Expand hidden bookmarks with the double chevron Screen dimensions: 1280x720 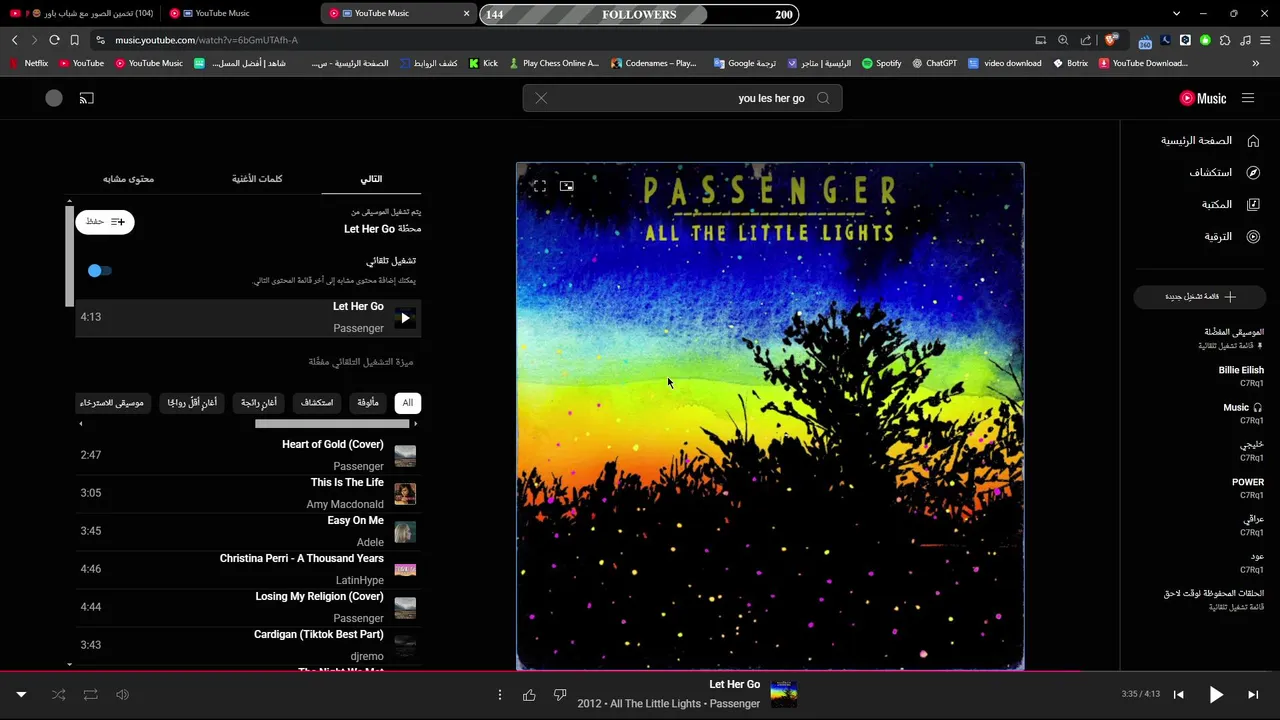[x=1256, y=63]
